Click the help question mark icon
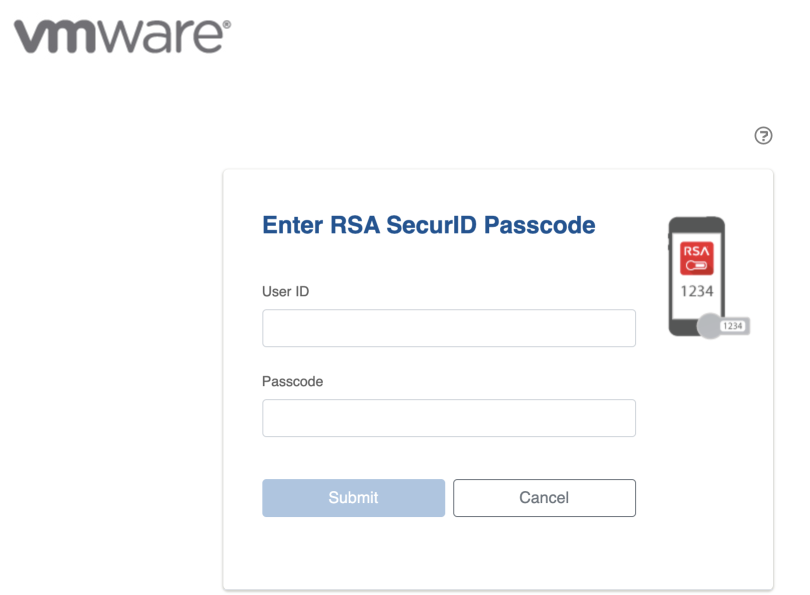The height and width of the screenshot is (595, 810). click(763, 136)
